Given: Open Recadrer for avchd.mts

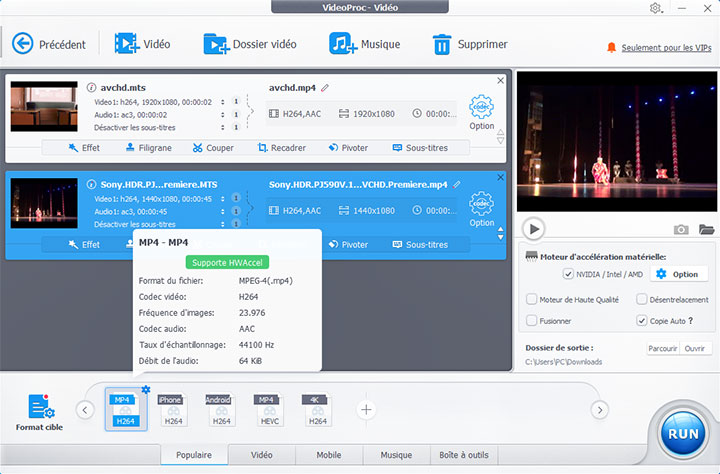Looking at the screenshot, I should coord(281,148).
